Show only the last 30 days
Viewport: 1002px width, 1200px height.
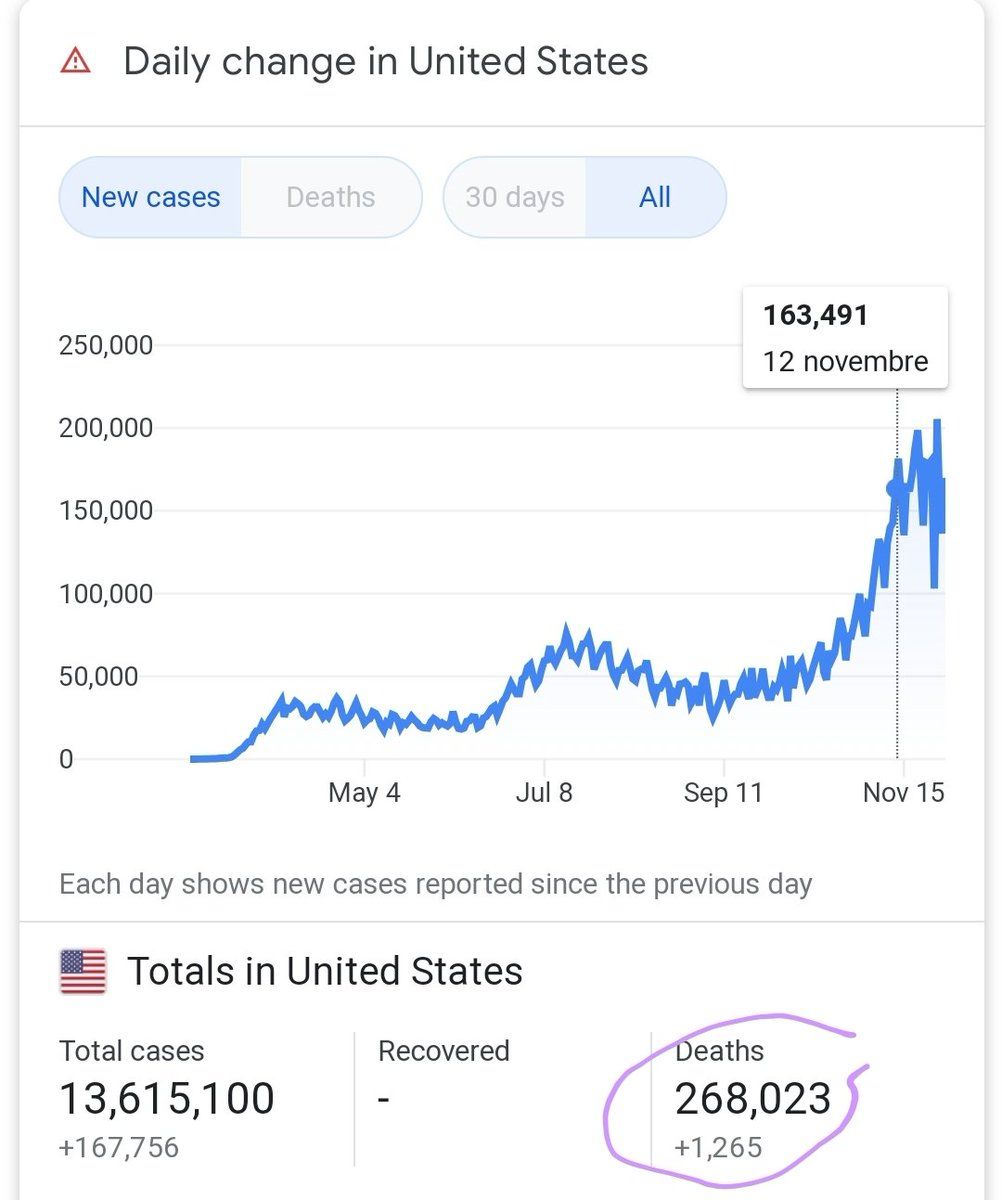pyautogui.click(x=514, y=197)
